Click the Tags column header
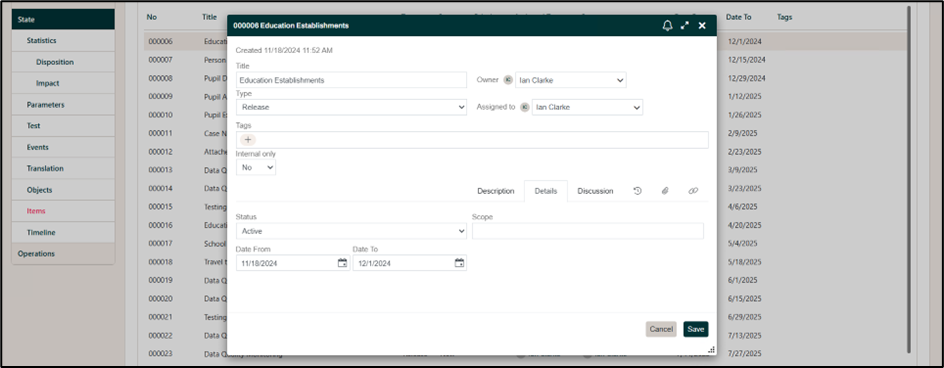Image resolution: width=944 pixels, height=368 pixels. pyautogui.click(x=784, y=17)
